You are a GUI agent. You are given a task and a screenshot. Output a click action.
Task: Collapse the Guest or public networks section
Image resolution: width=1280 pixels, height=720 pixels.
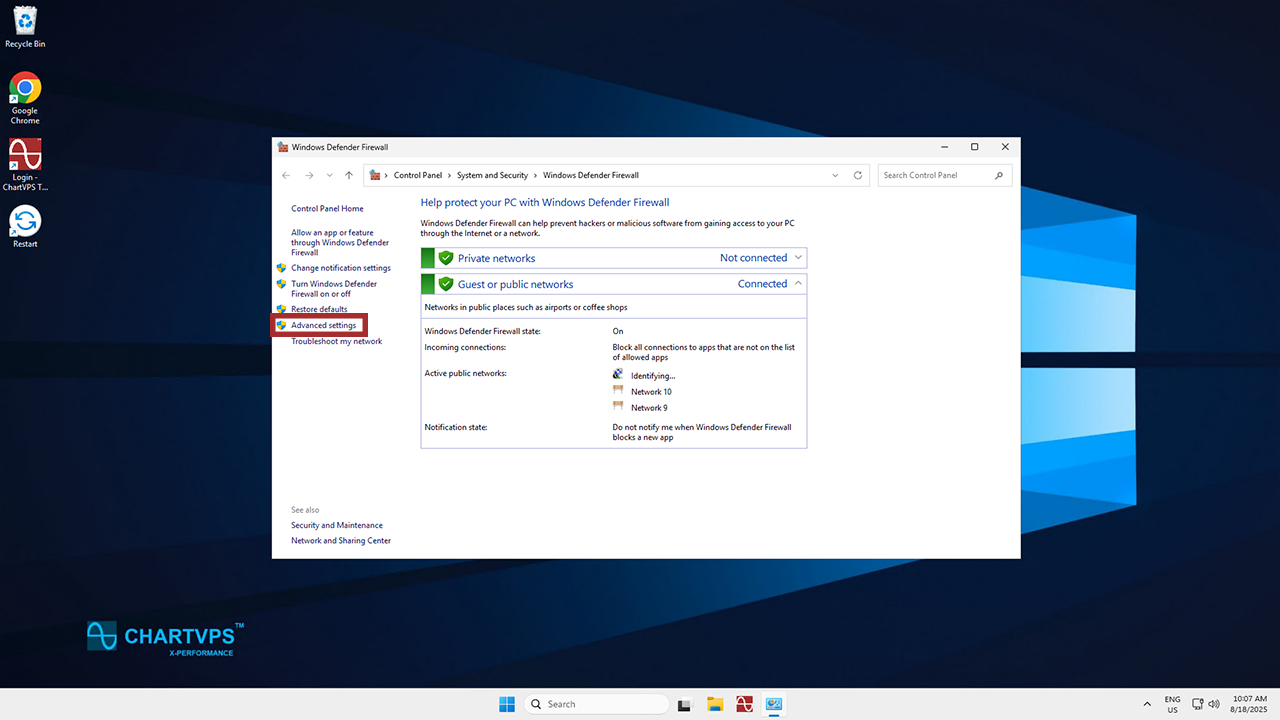[798, 284]
